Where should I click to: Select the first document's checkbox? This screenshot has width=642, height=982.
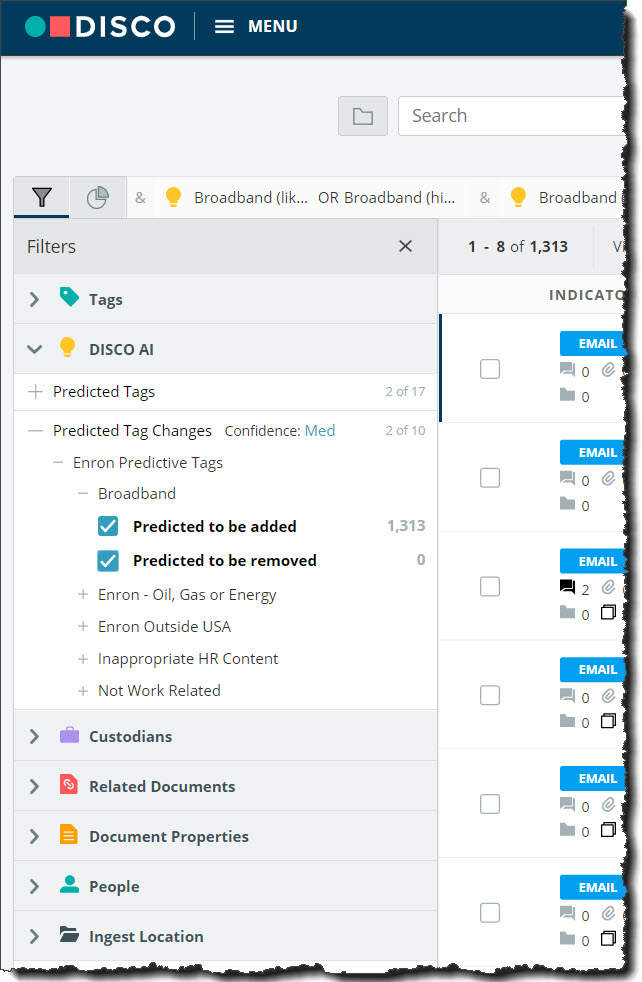[x=490, y=369]
